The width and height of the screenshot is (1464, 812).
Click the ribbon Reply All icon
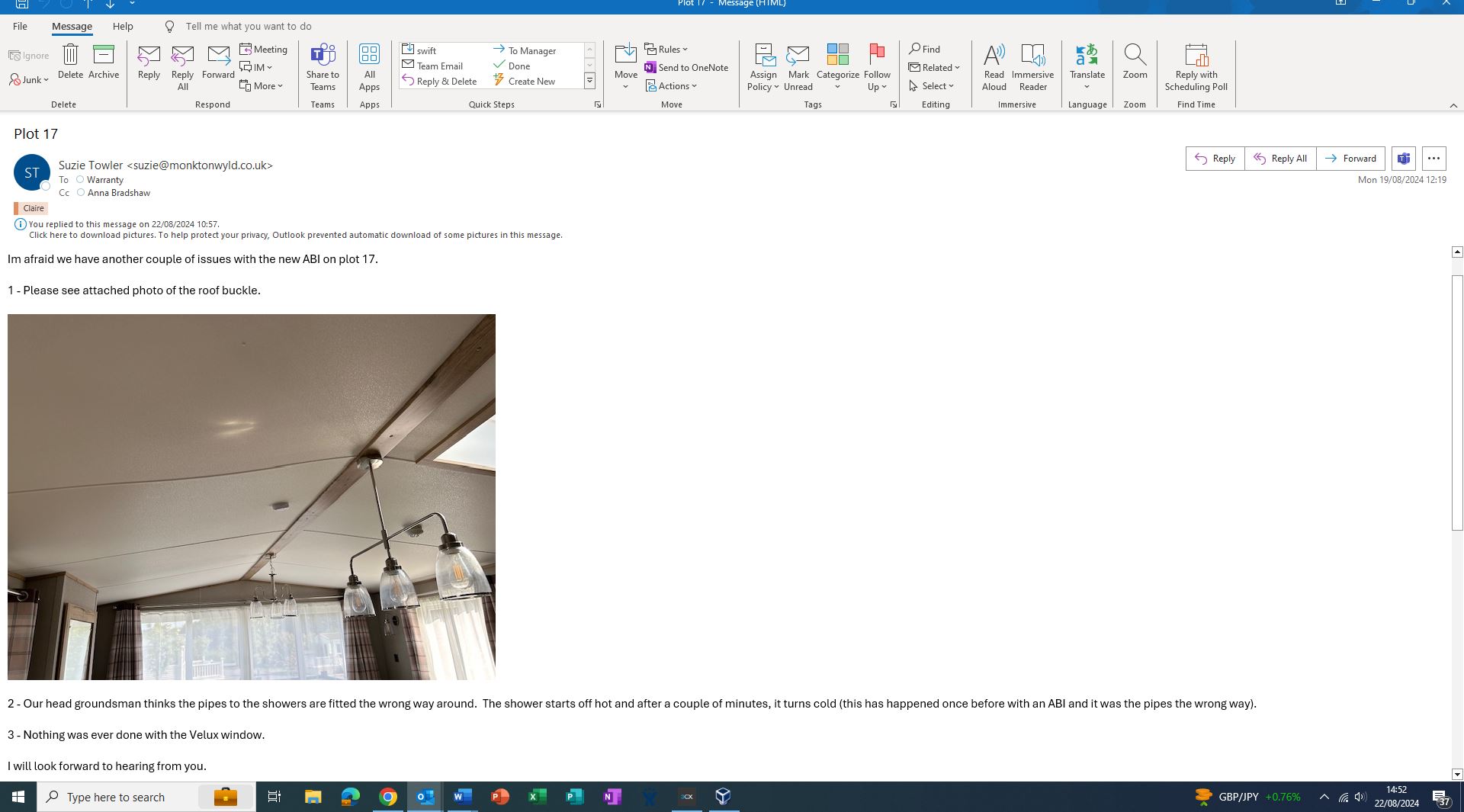(x=182, y=67)
